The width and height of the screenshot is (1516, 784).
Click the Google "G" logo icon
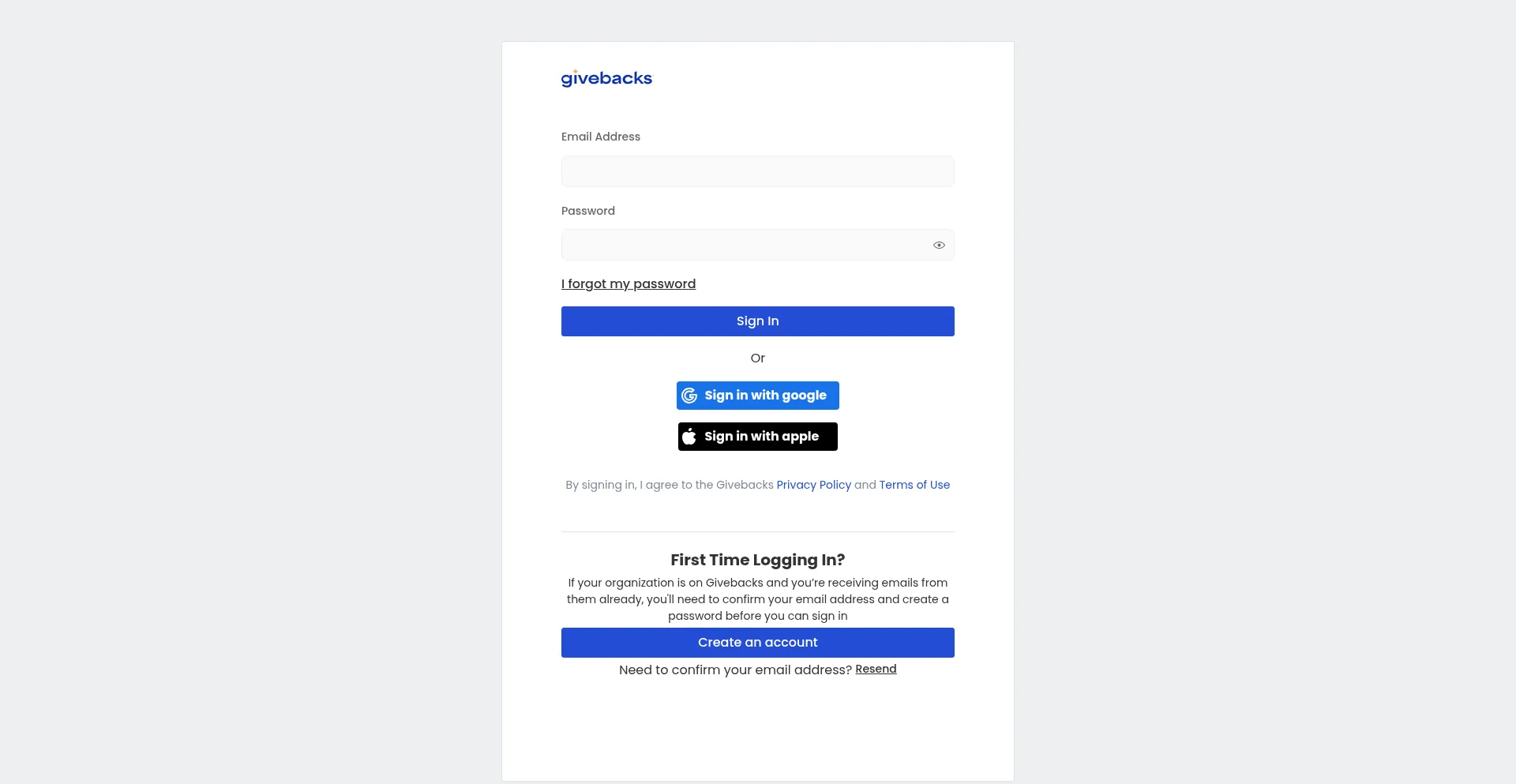[x=689, y=396]
